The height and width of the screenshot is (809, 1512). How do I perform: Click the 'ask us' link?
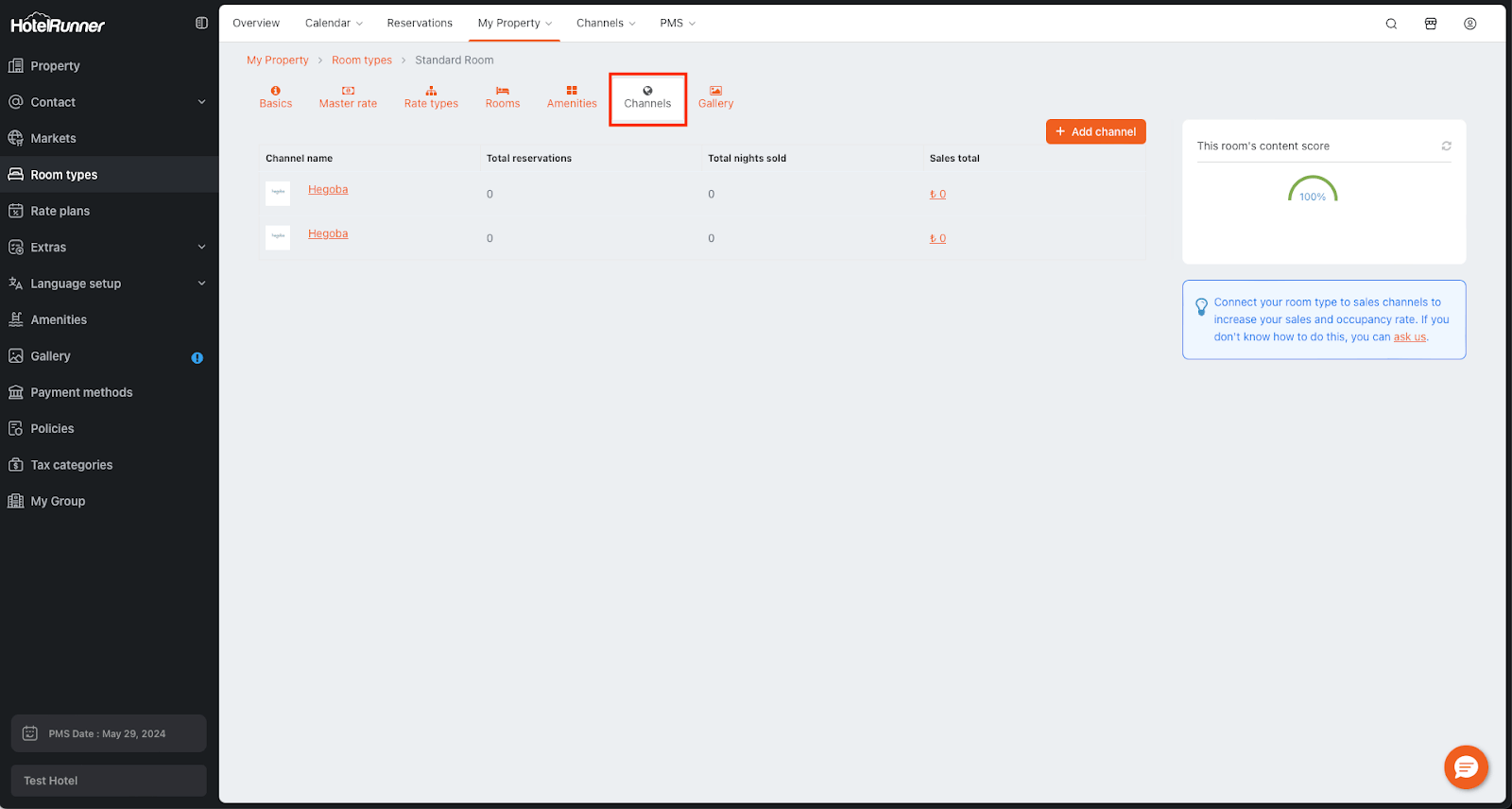[x=1409, y=337]
